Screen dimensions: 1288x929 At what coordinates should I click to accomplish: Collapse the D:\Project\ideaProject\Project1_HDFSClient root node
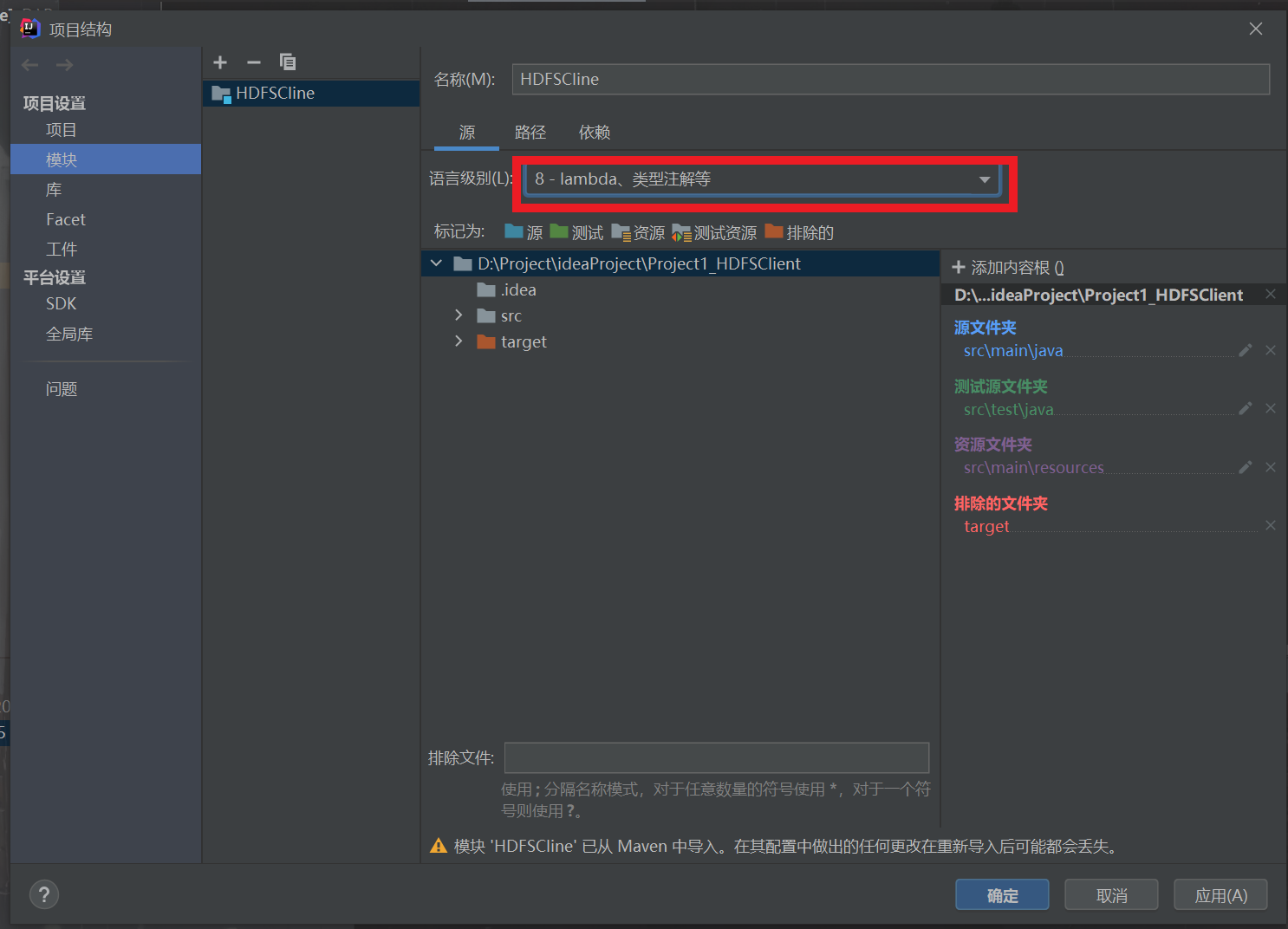tap(436, 263)
